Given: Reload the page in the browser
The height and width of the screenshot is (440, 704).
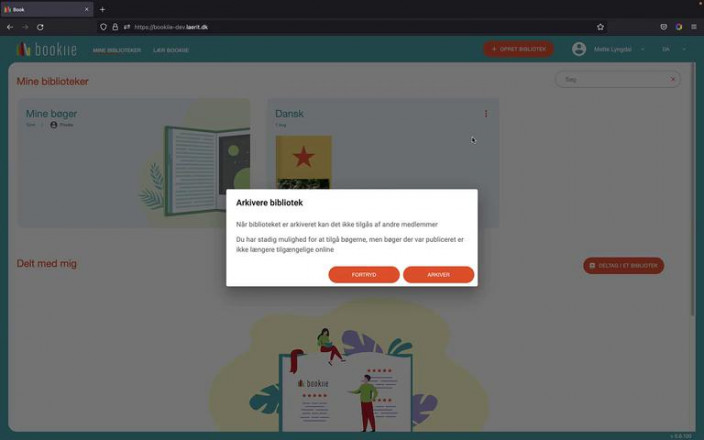Looking at the screenshot, I should pos(40,27).
